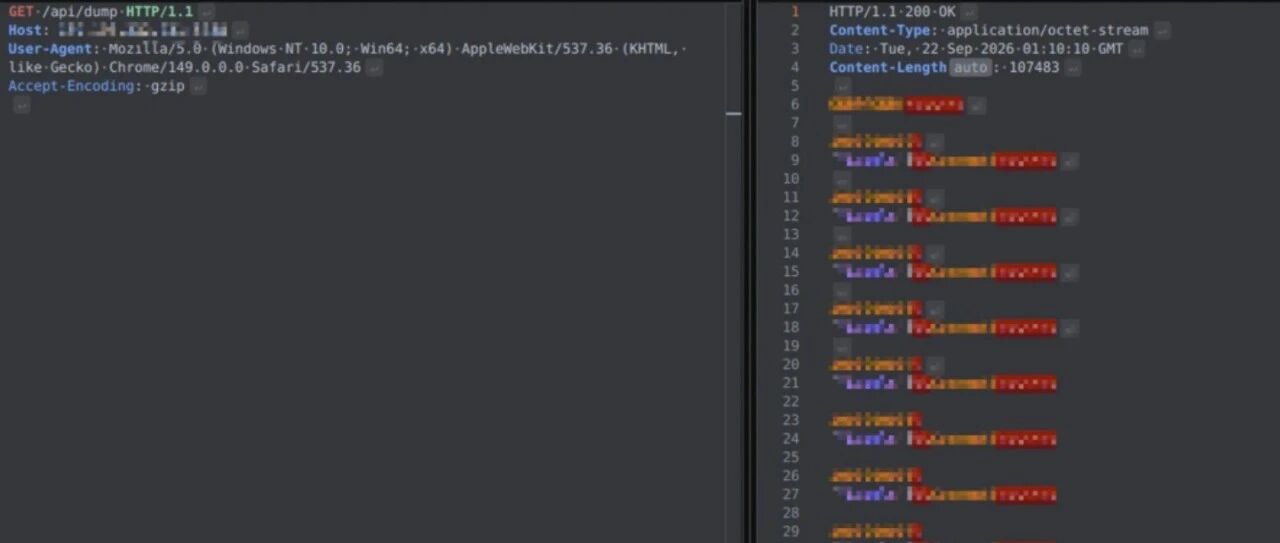This screenshot has height=543, width=1280.
Task: Click the "Content-Length" header name
Action: (887, 68)
